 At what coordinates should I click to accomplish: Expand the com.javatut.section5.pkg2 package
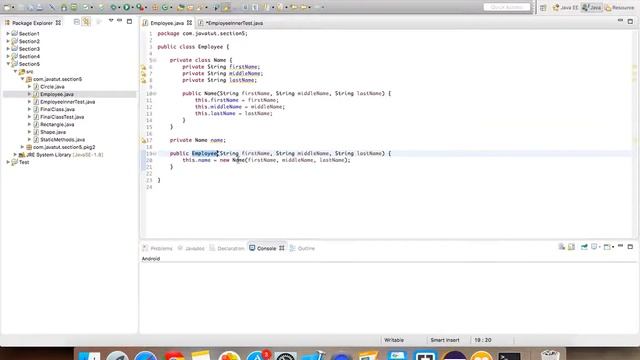pos(22,147)
